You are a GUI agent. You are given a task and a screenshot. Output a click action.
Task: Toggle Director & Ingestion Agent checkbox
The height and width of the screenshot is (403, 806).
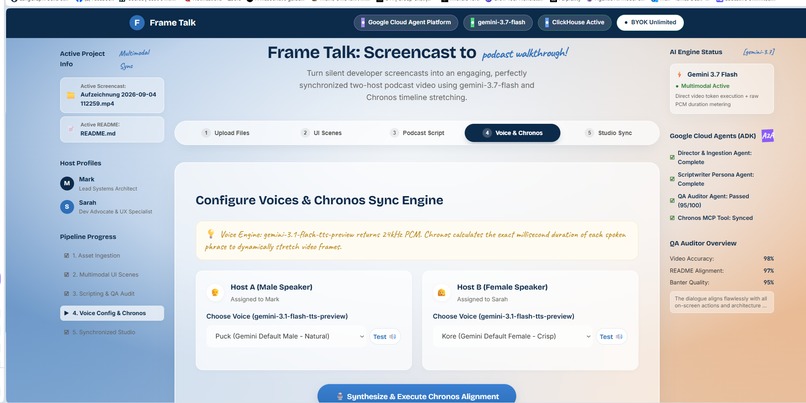672,157
